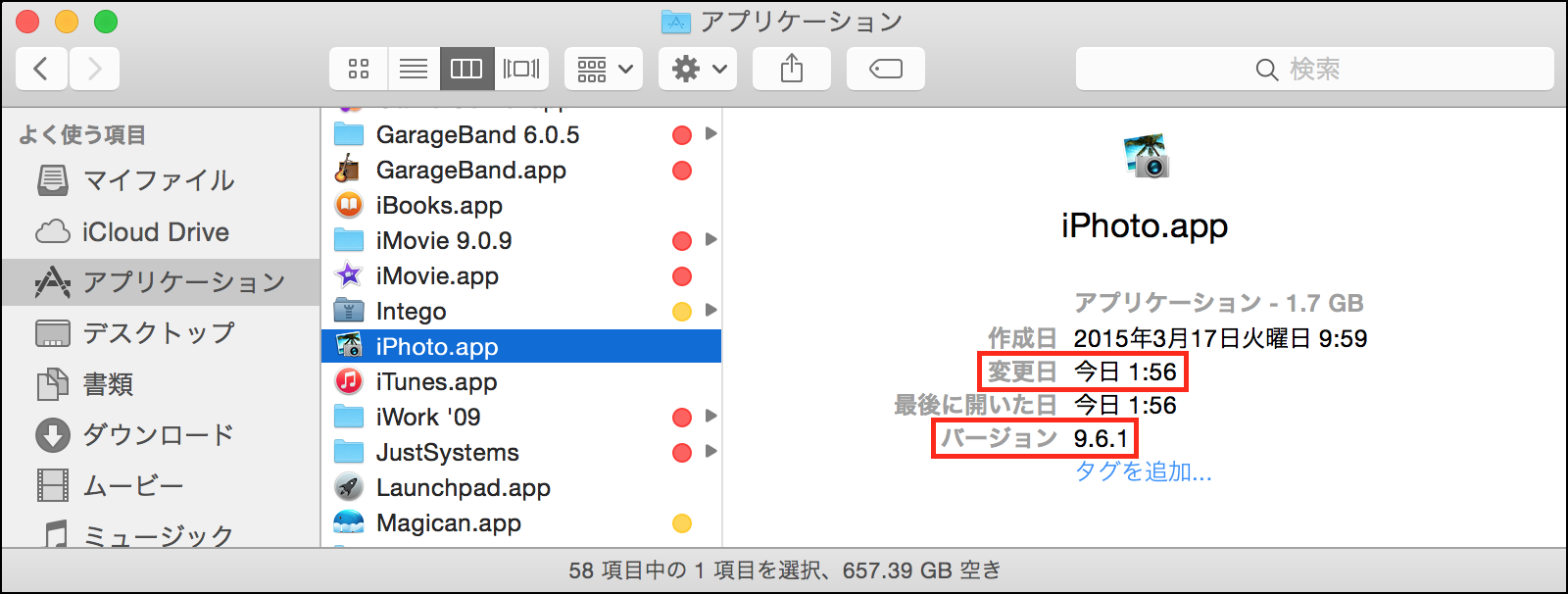Click the Intego folder icon
Screen dimensions: 1568x594
pos(348,311)
